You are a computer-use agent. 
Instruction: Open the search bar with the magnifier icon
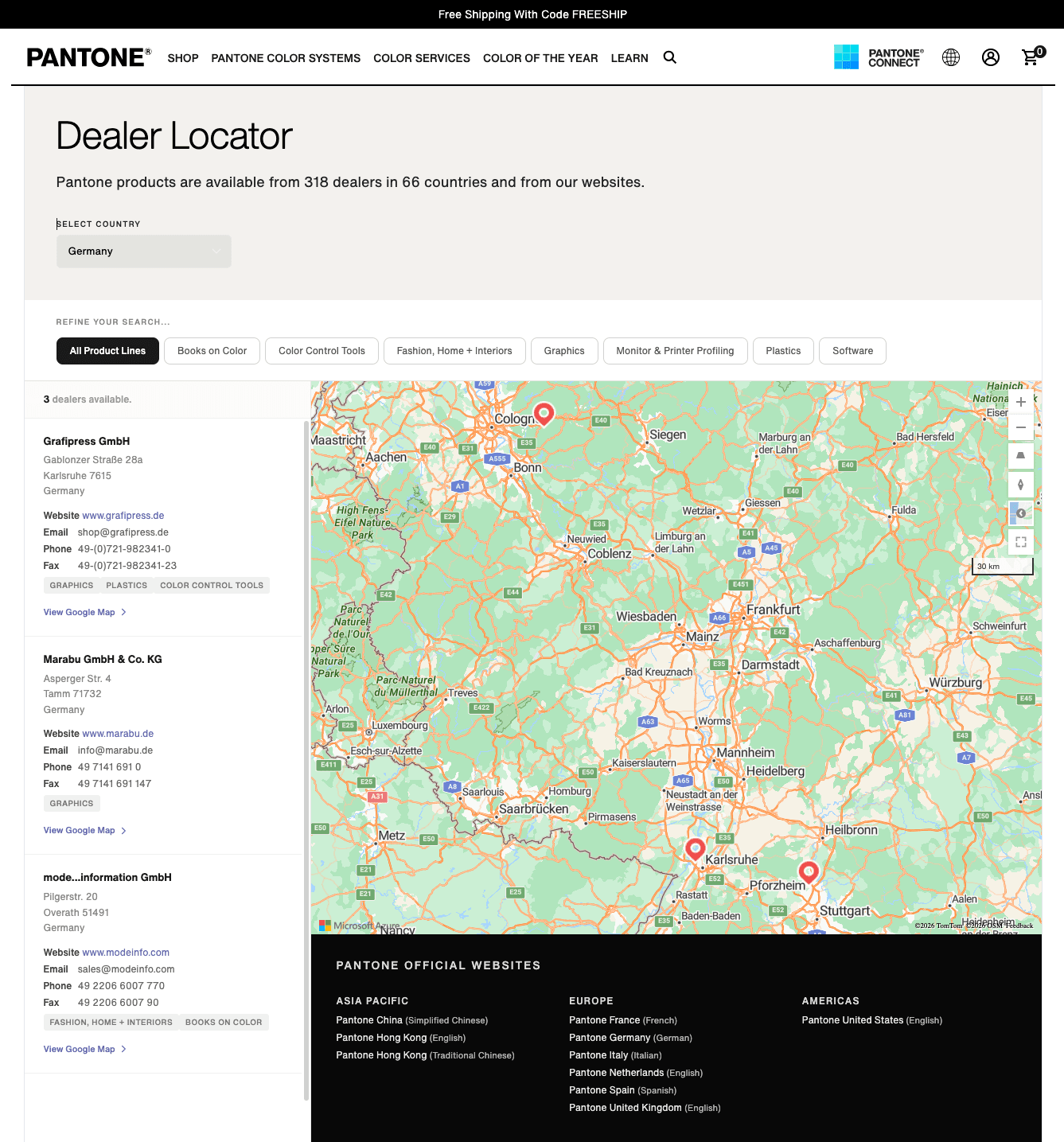[669, 57]
